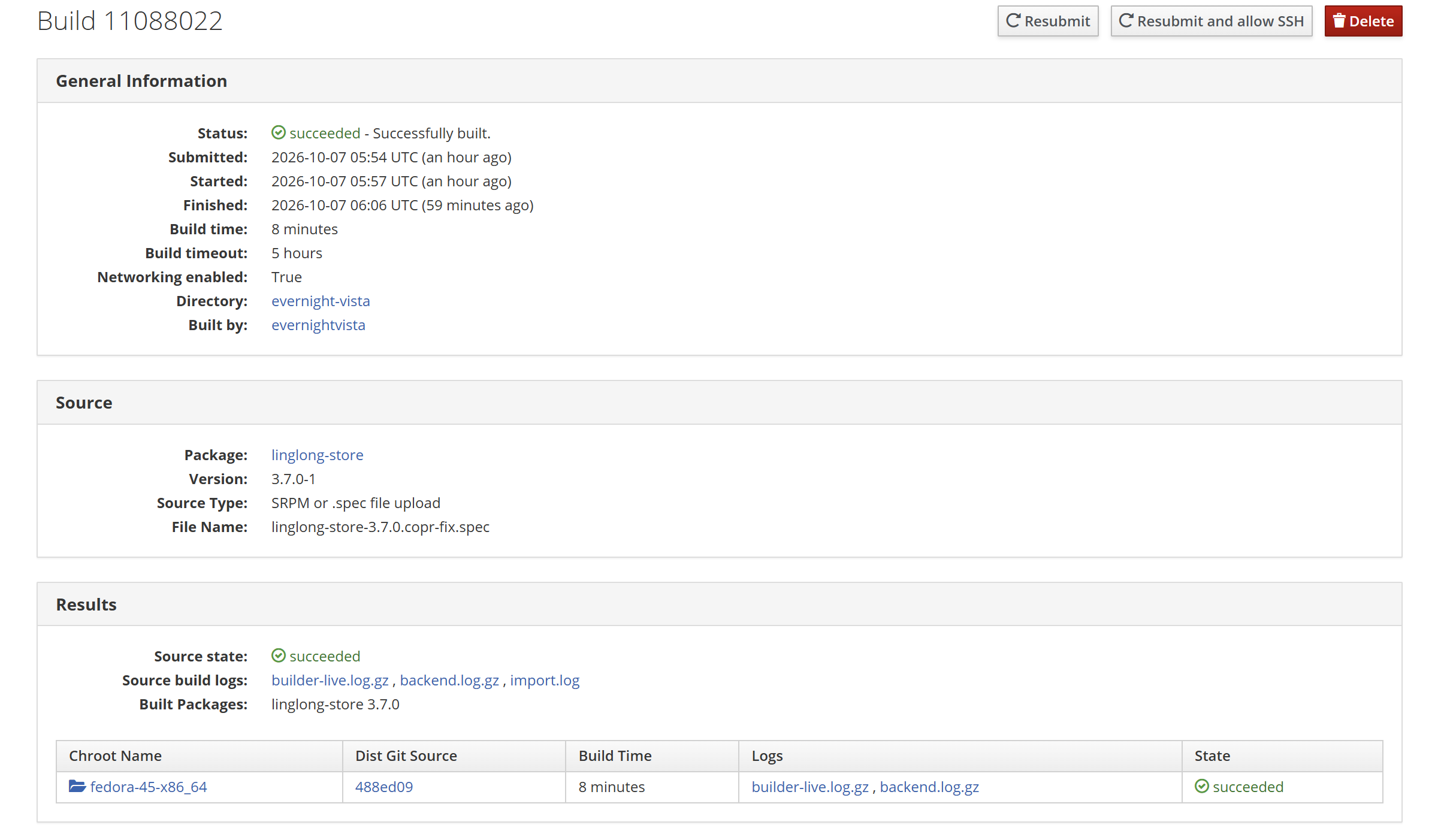This screenshot has height=840, width=1444.
Task: Open source build builder-live.log.gz
Action: (x=330, y=680)
